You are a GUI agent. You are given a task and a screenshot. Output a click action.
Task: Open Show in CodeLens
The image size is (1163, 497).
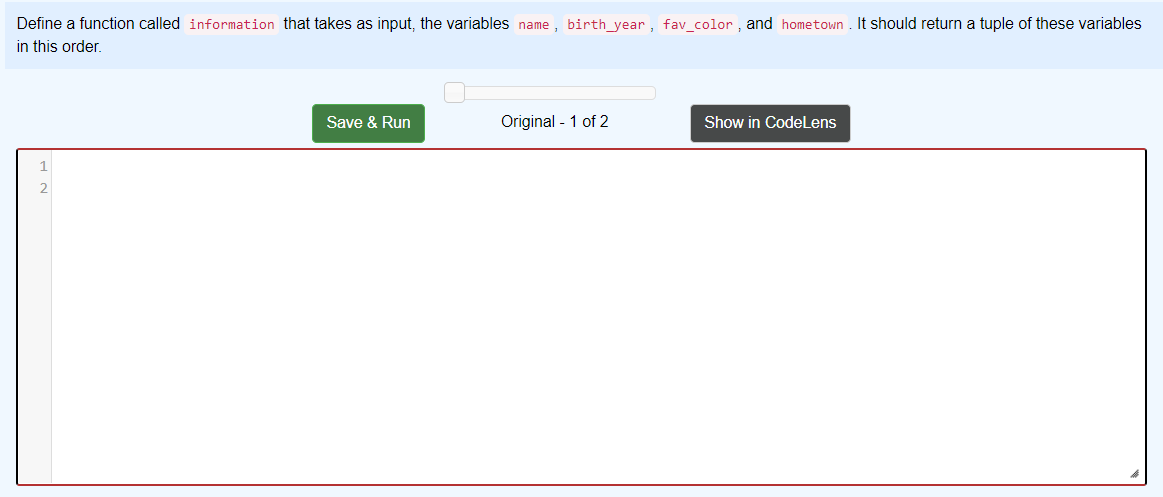point(770,123)
